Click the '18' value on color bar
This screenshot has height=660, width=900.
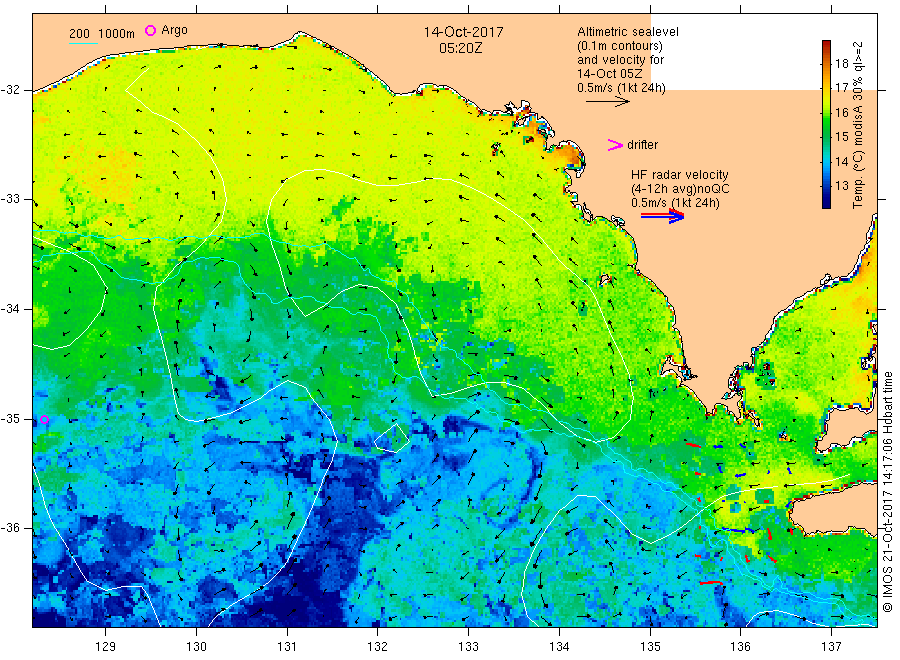[841, 64]
